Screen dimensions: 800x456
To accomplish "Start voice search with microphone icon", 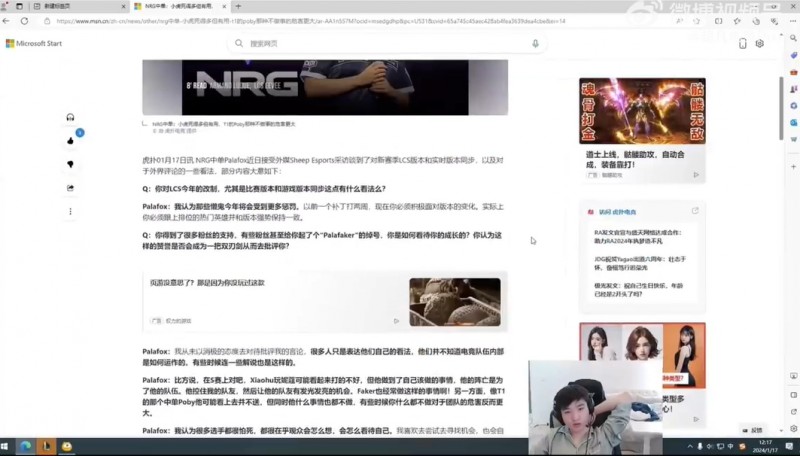I will (535, 44).
